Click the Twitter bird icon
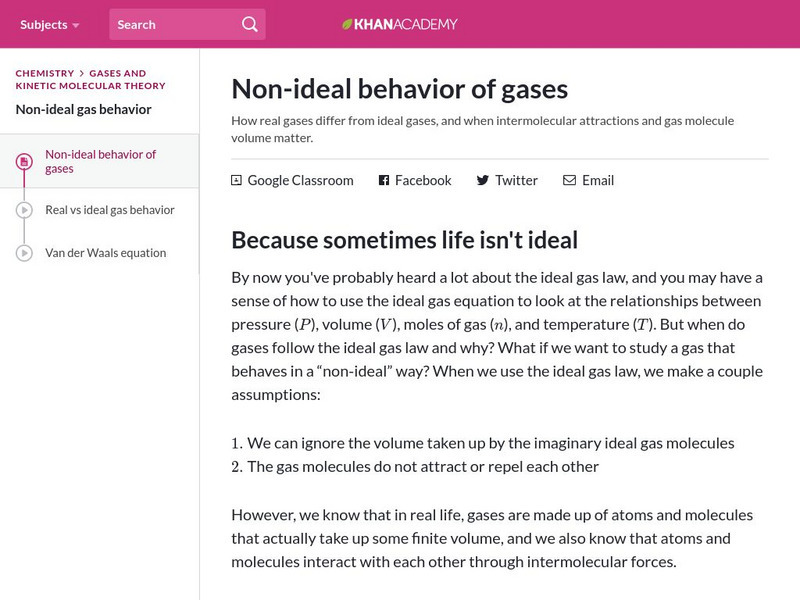Viewport: 800px width, 600px height. (x=483, y=181)
